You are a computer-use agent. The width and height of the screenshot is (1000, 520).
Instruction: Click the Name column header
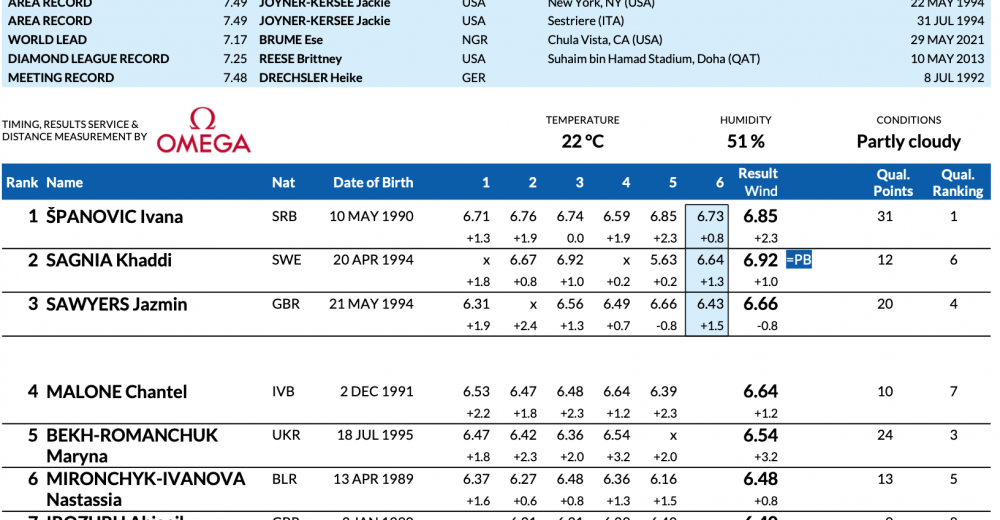point(65,183)
